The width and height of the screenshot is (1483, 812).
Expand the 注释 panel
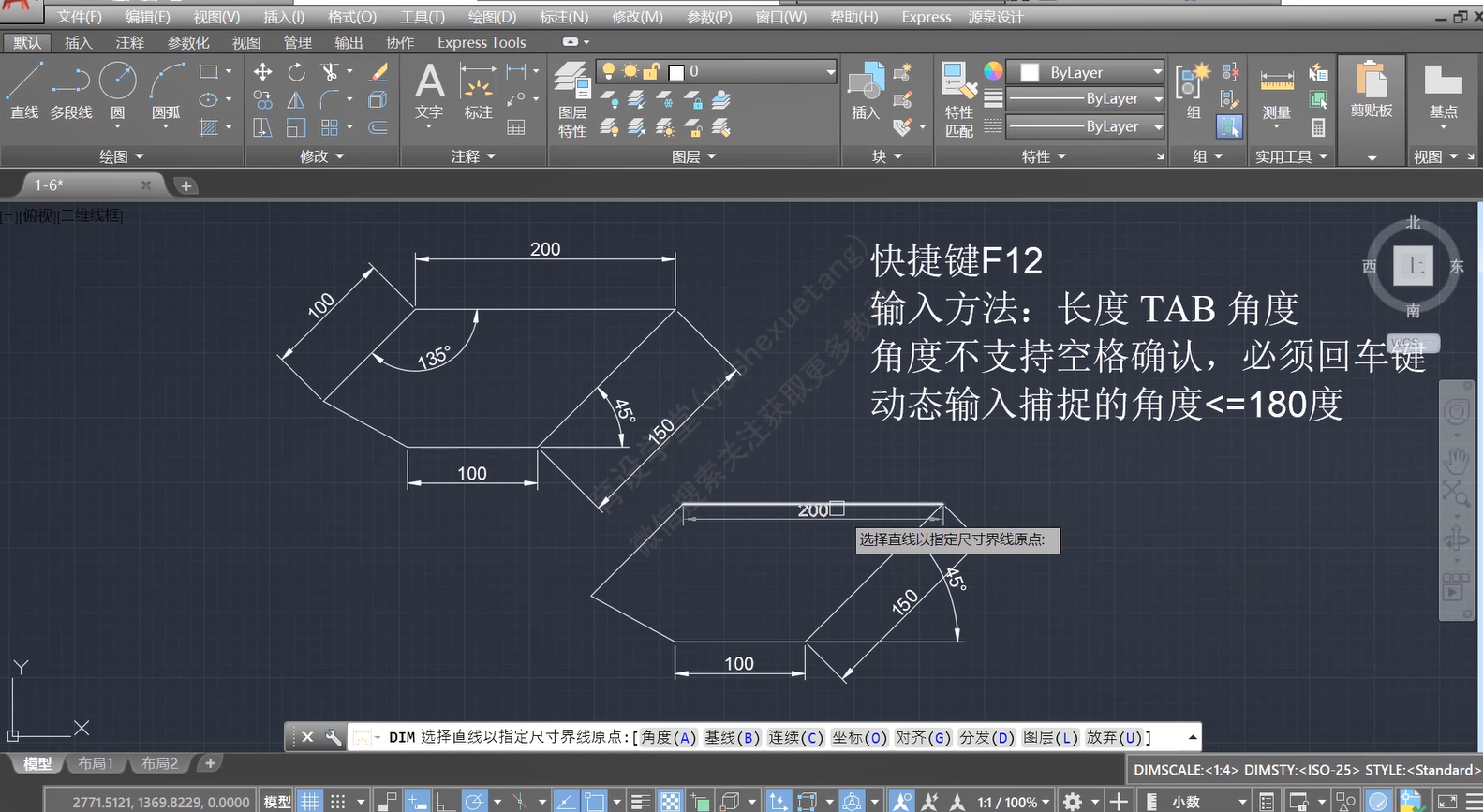[473, 156]
